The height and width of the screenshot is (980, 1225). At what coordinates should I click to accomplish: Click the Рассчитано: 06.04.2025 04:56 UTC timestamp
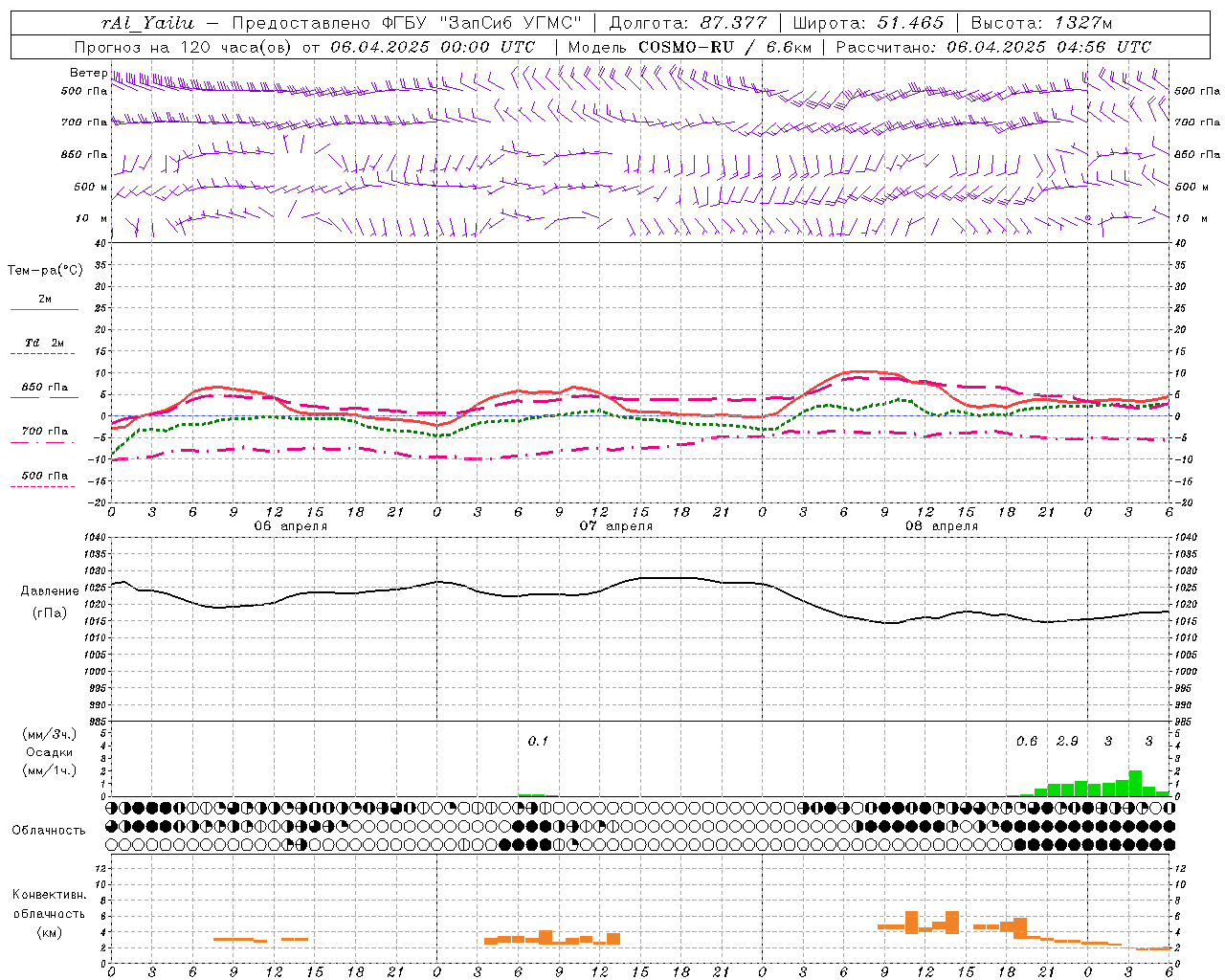pos(993,47)
